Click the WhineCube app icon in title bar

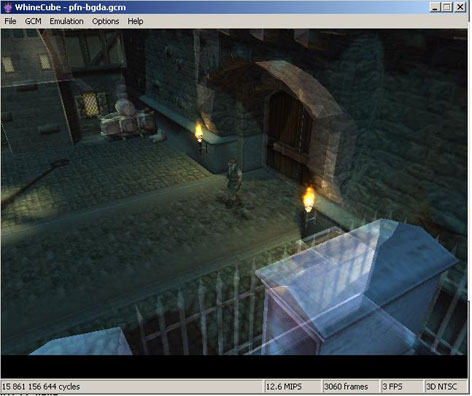click(8, 7)
